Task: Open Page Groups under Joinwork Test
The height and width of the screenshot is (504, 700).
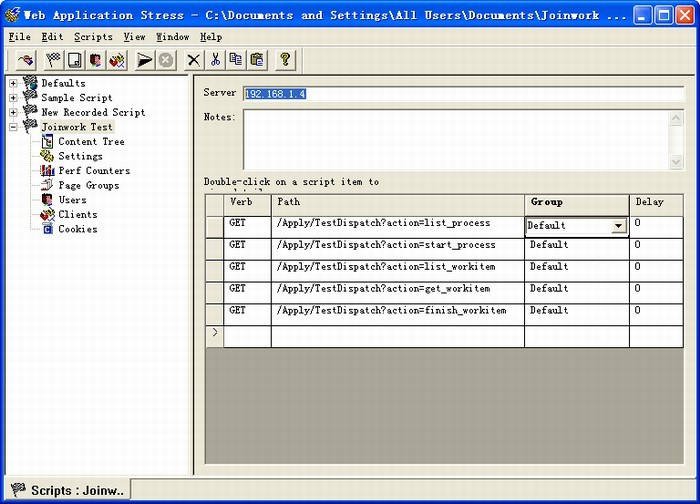Action: (x=89, y=185)
